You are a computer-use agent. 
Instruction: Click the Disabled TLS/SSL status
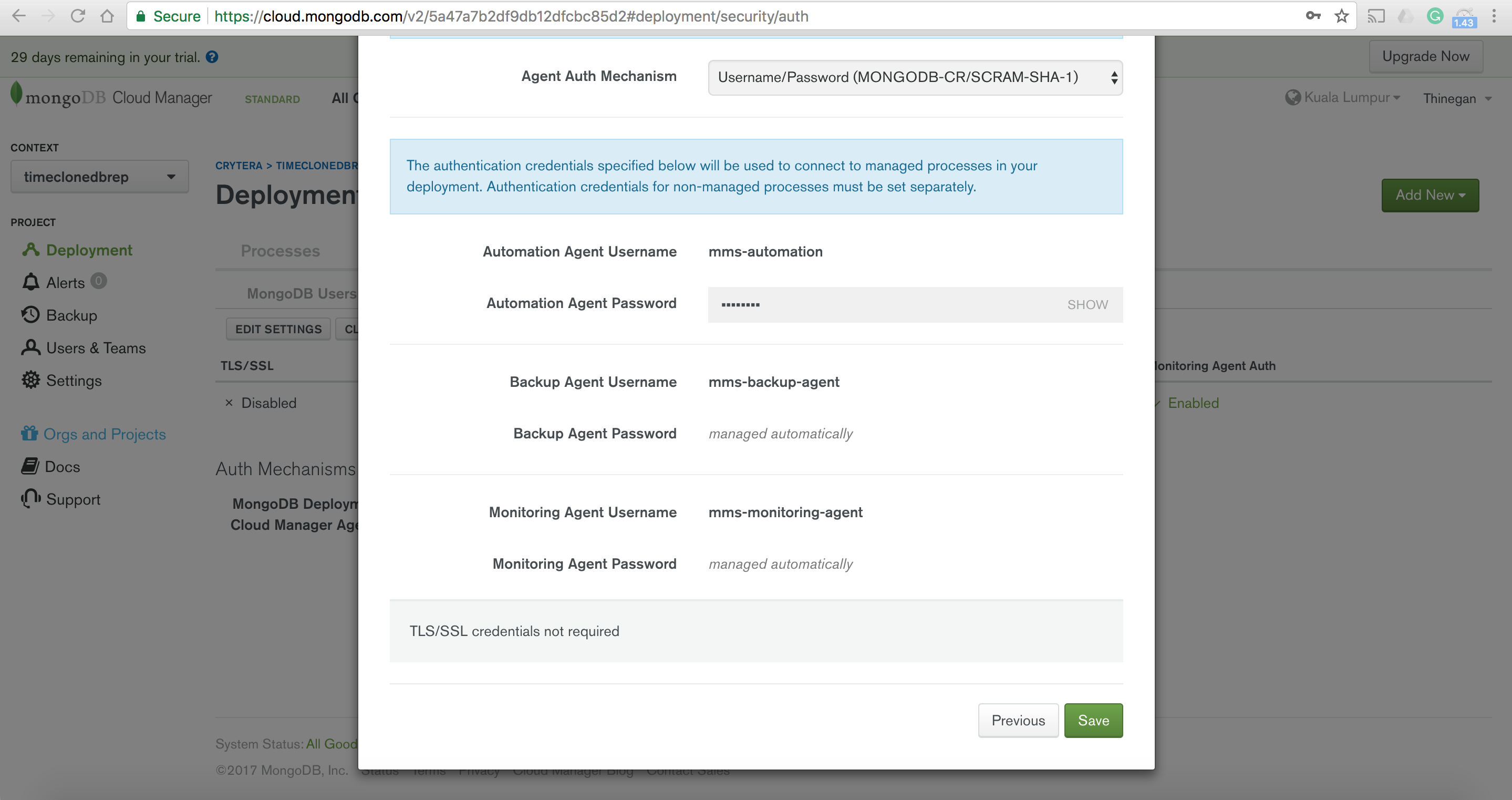268,403
